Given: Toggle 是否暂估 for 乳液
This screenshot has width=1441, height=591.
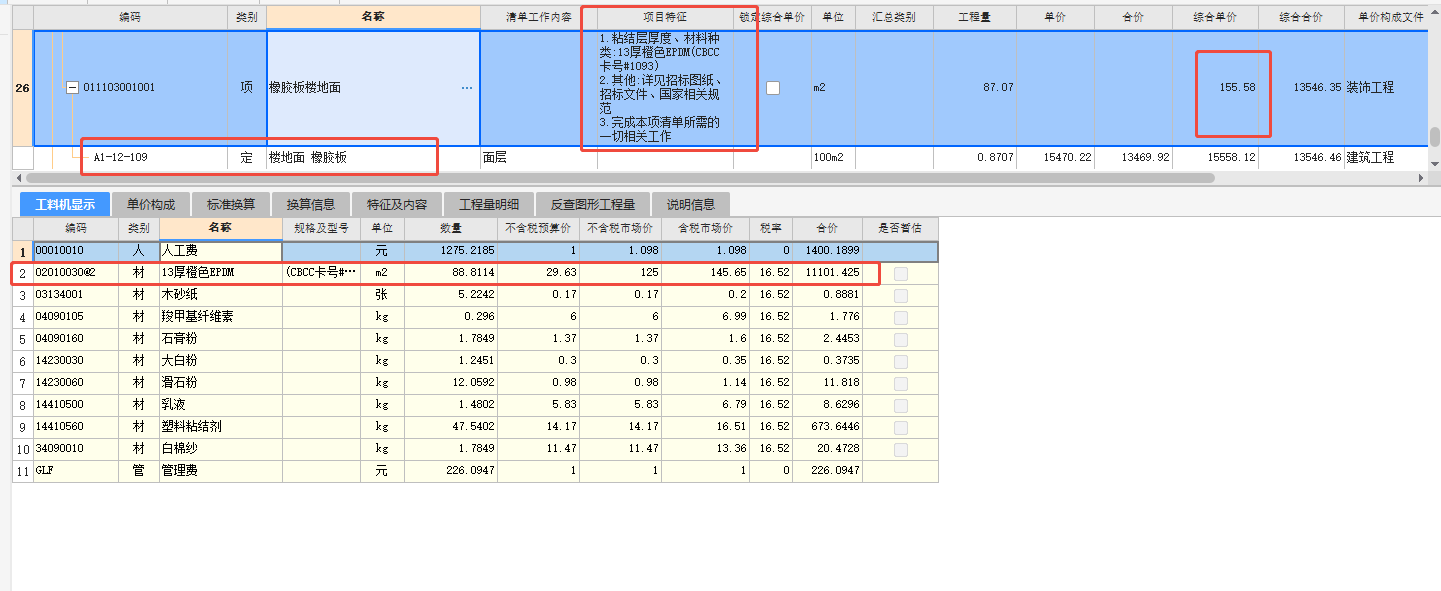Looking at the screenshot, I should [x=901, y=405].
